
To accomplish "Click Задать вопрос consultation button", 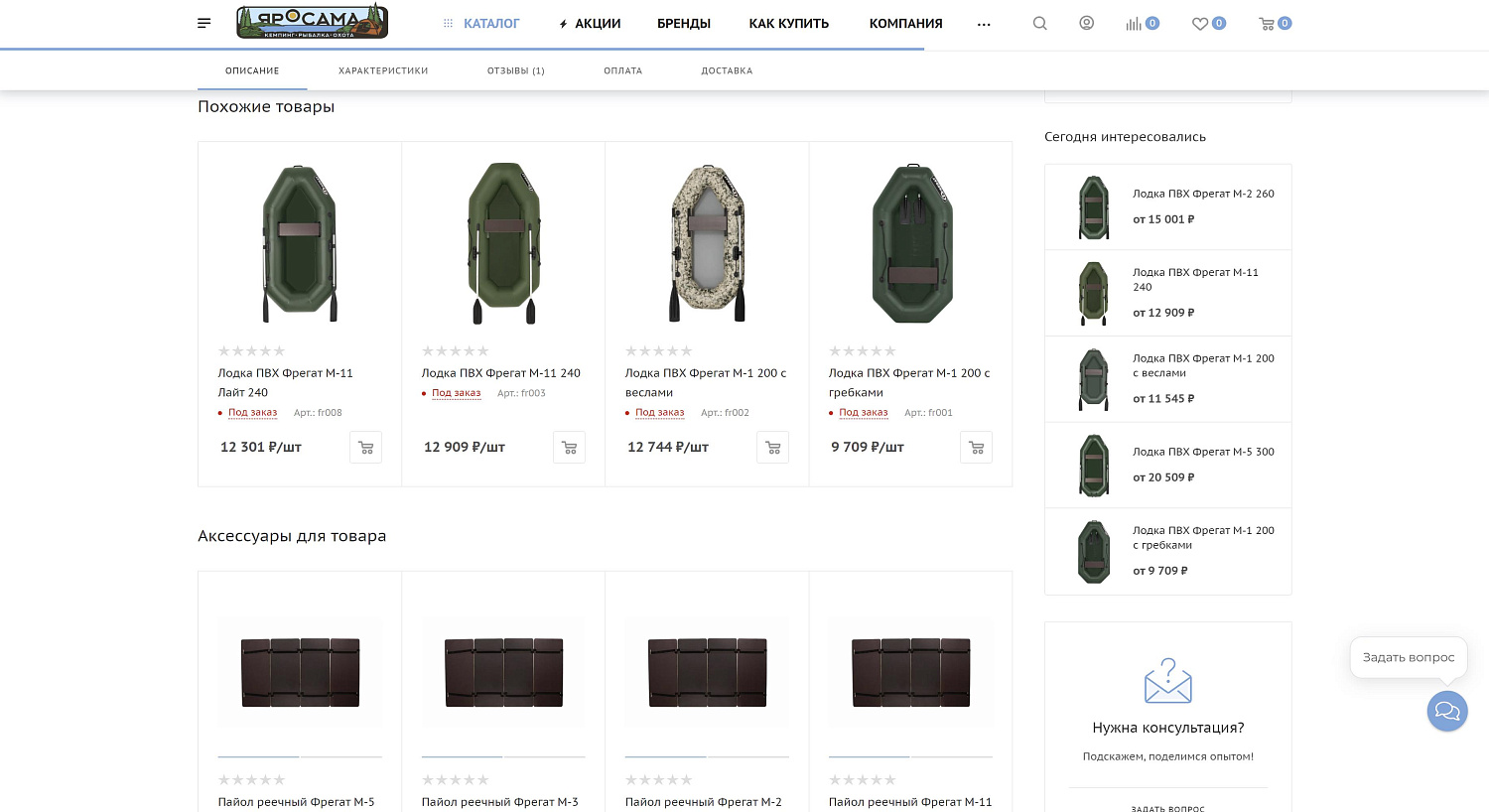I will pos(1167,807).
